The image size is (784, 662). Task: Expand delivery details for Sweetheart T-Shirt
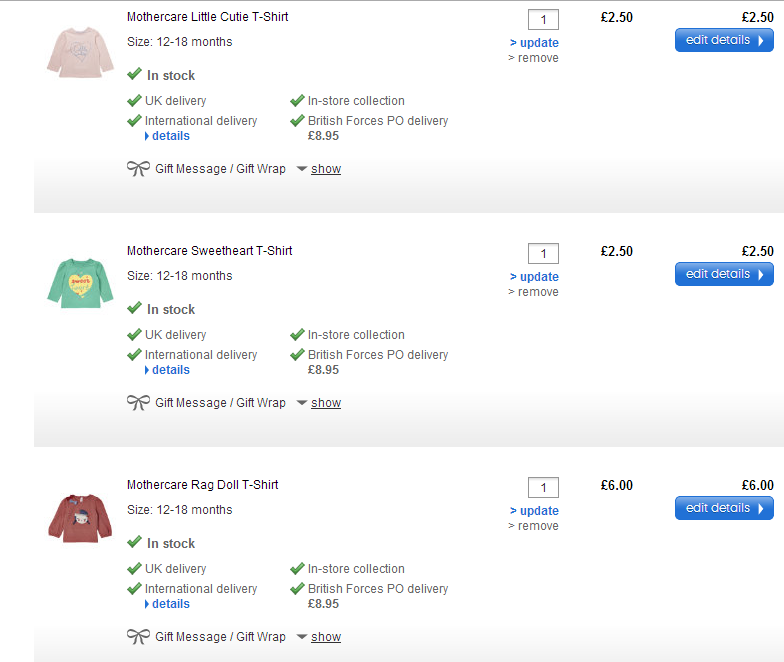(x=170, y=370)
